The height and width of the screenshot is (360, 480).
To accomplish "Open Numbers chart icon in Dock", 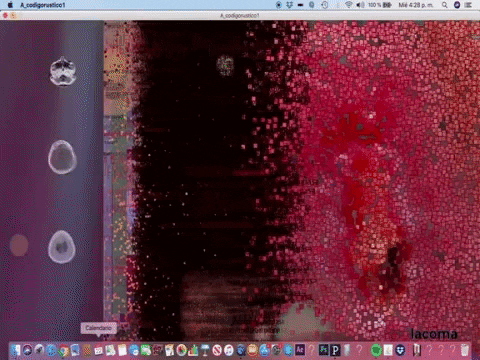I will coord(193,350).
